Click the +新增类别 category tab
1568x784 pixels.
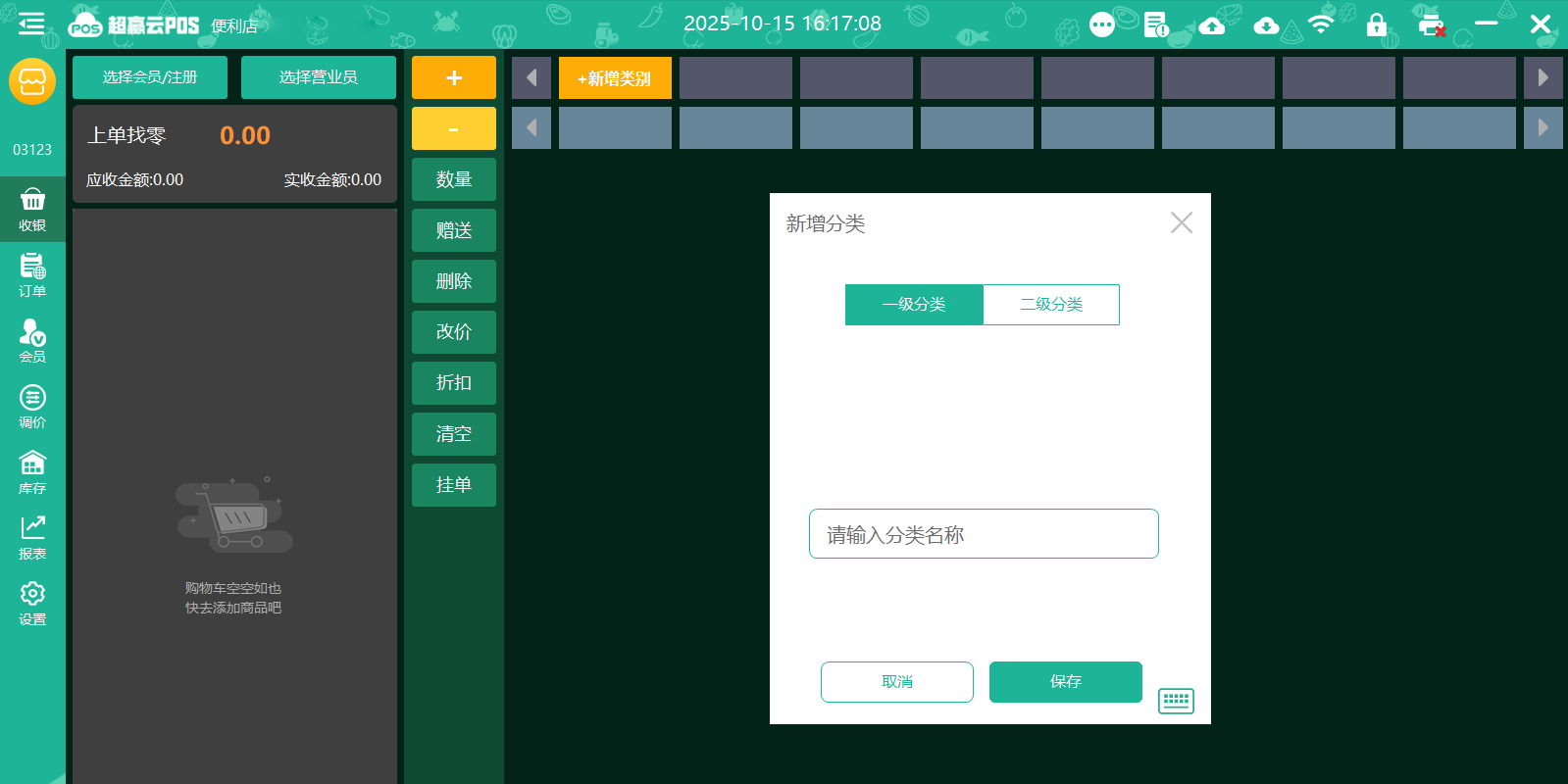(x=615, y=78)
